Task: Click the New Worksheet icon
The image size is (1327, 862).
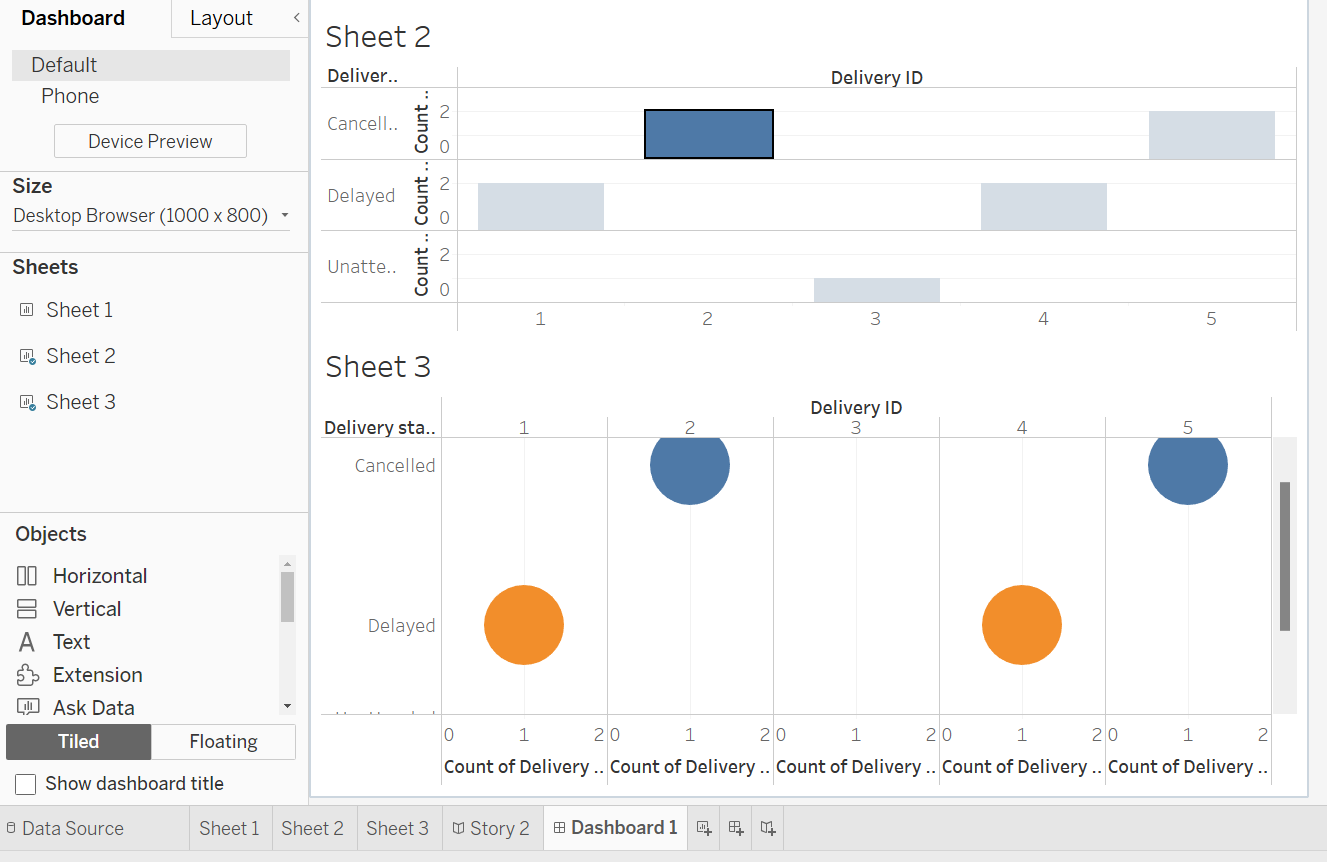Action: (x=704, y=828)
